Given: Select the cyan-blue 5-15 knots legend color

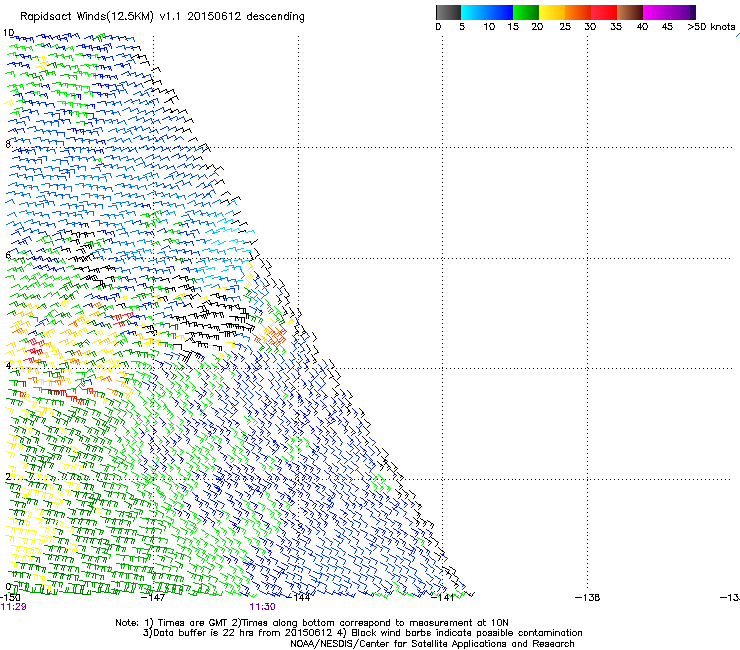Looking at the screenshot, I should [x=487, y=12].
